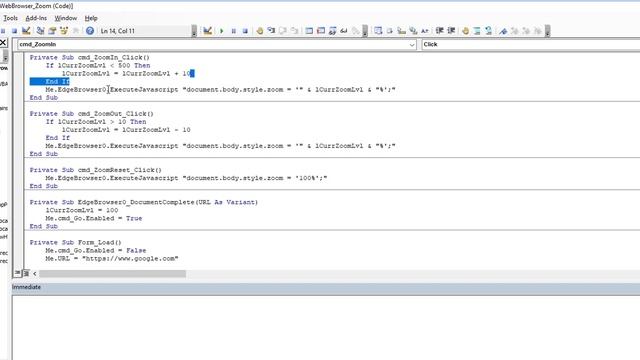This screenshot has height=360, width=640.
Task: Open Visual Basic Help question mark icon
Action: pyautogui.click(x=90, y=31)
